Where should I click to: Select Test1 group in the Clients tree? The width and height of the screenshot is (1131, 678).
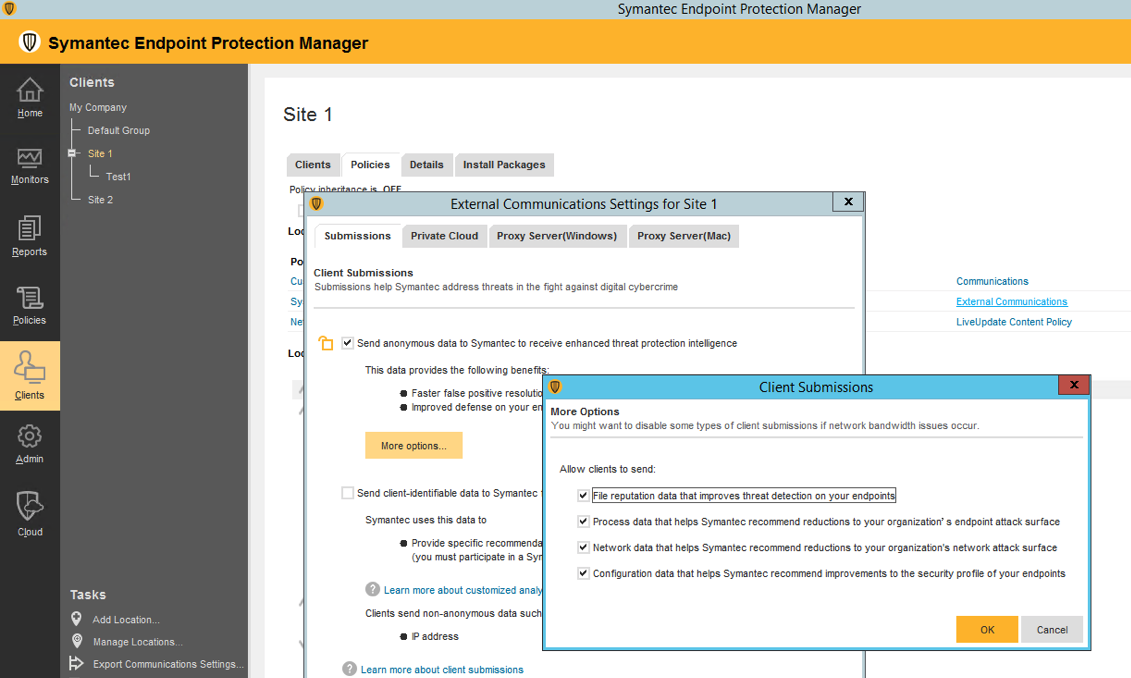(x=118, y=177)
